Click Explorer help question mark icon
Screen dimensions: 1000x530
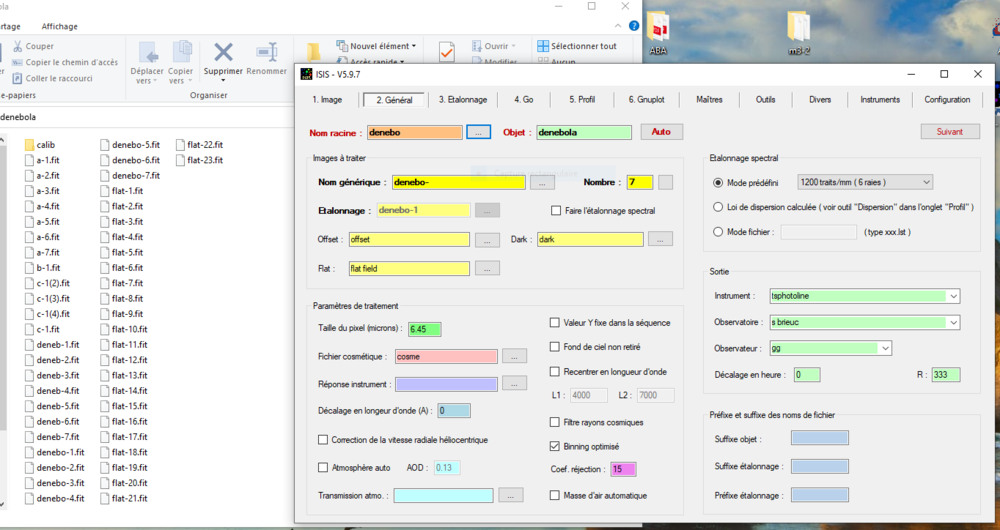click(634, 26)
